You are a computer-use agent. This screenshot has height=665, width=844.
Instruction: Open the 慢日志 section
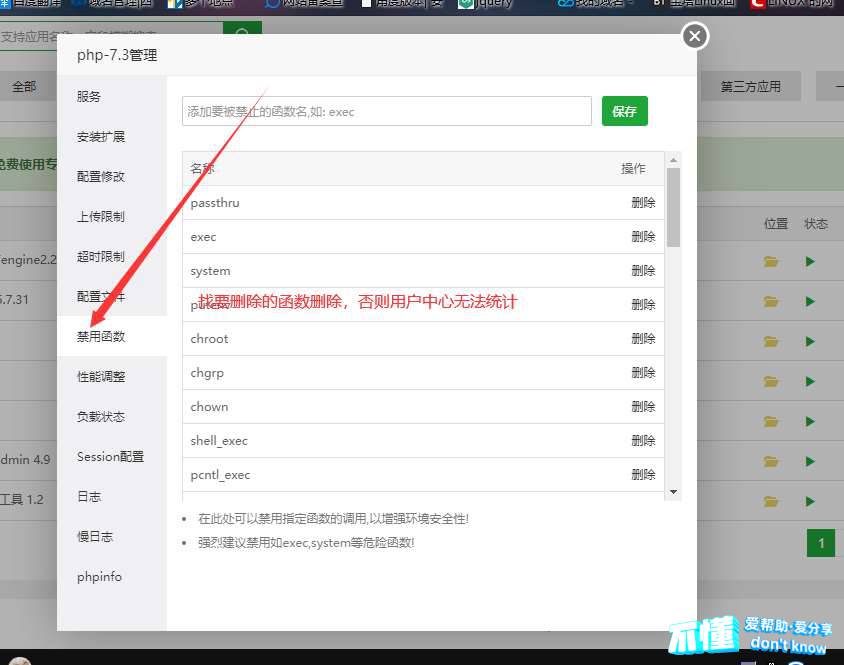[95, 536]
